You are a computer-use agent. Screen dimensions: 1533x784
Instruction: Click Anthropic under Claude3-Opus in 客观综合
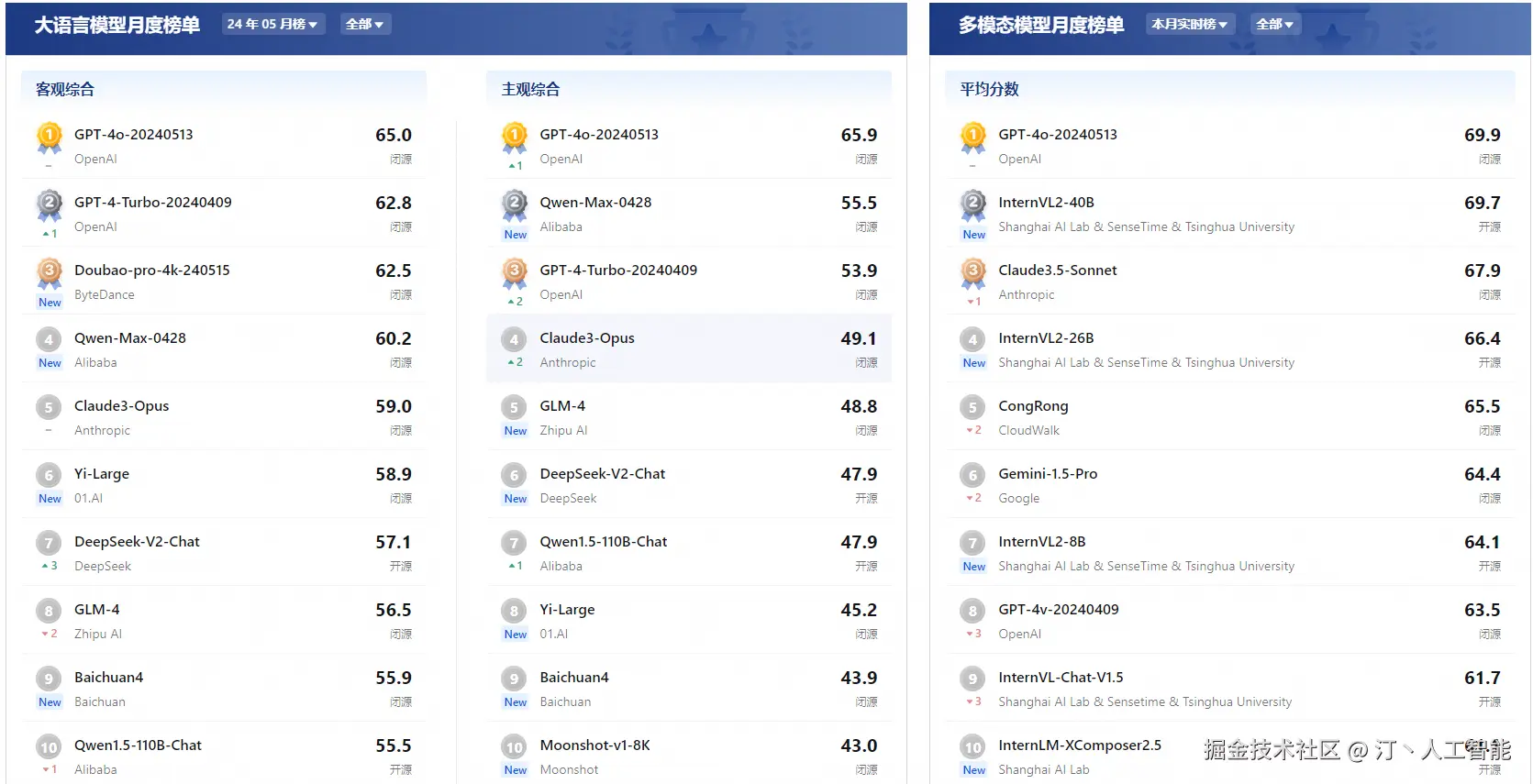coord(102,431)
